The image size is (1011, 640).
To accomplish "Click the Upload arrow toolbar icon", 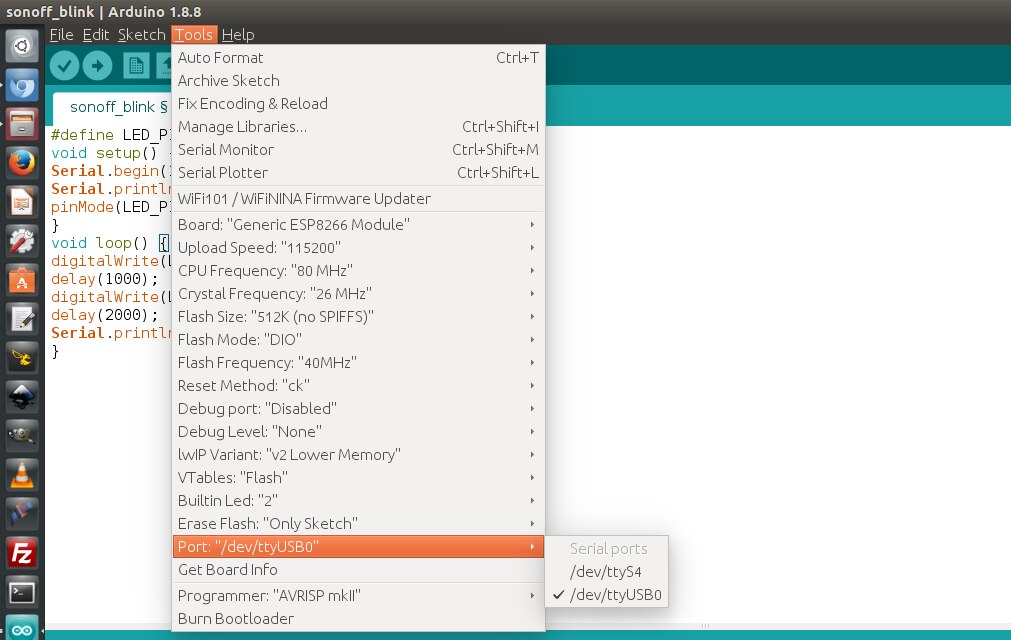I will pos(97,66).
